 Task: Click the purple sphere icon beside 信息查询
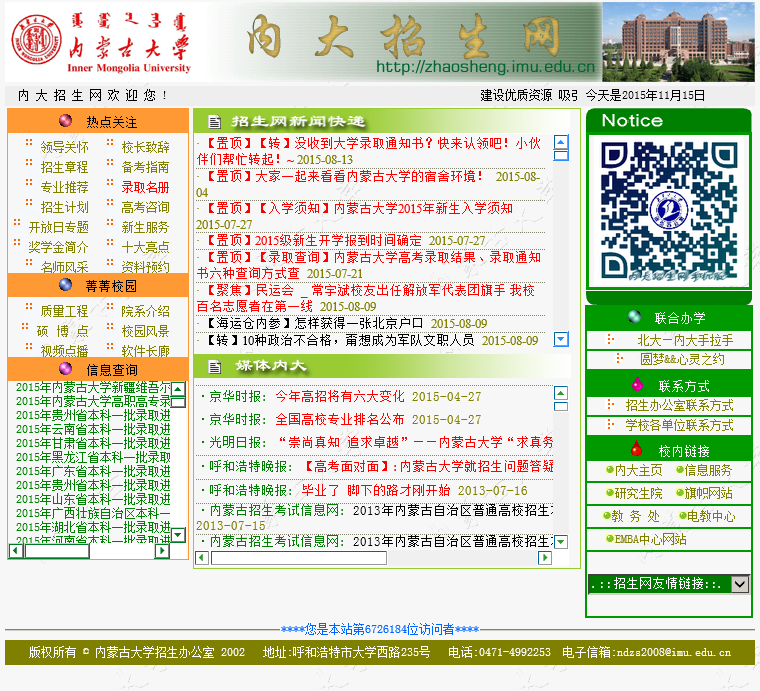click(65, 369)
